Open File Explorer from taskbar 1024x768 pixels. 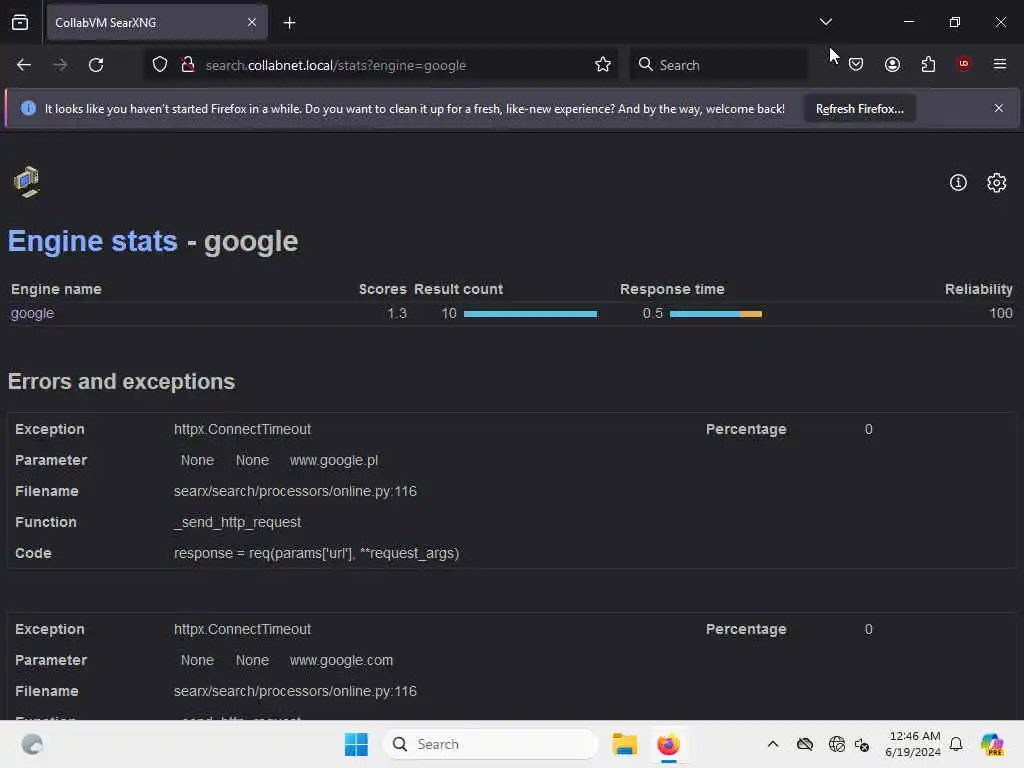click(x=624, y=744)
